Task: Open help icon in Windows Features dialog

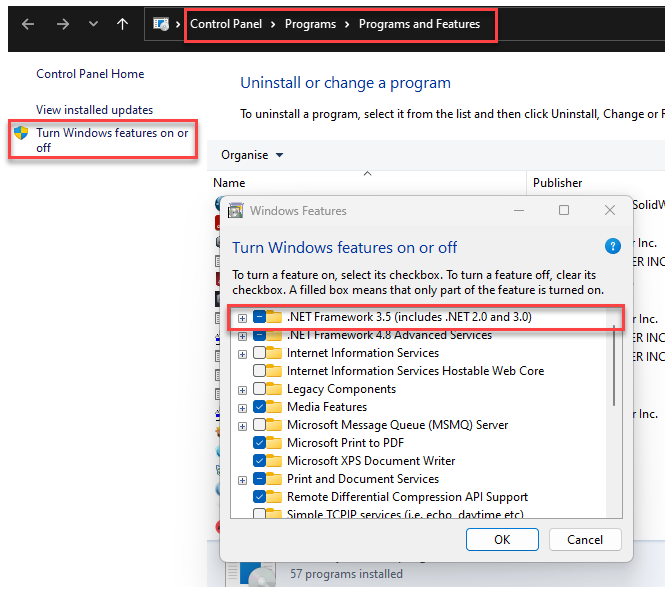Action: click(x=612, y=246)
